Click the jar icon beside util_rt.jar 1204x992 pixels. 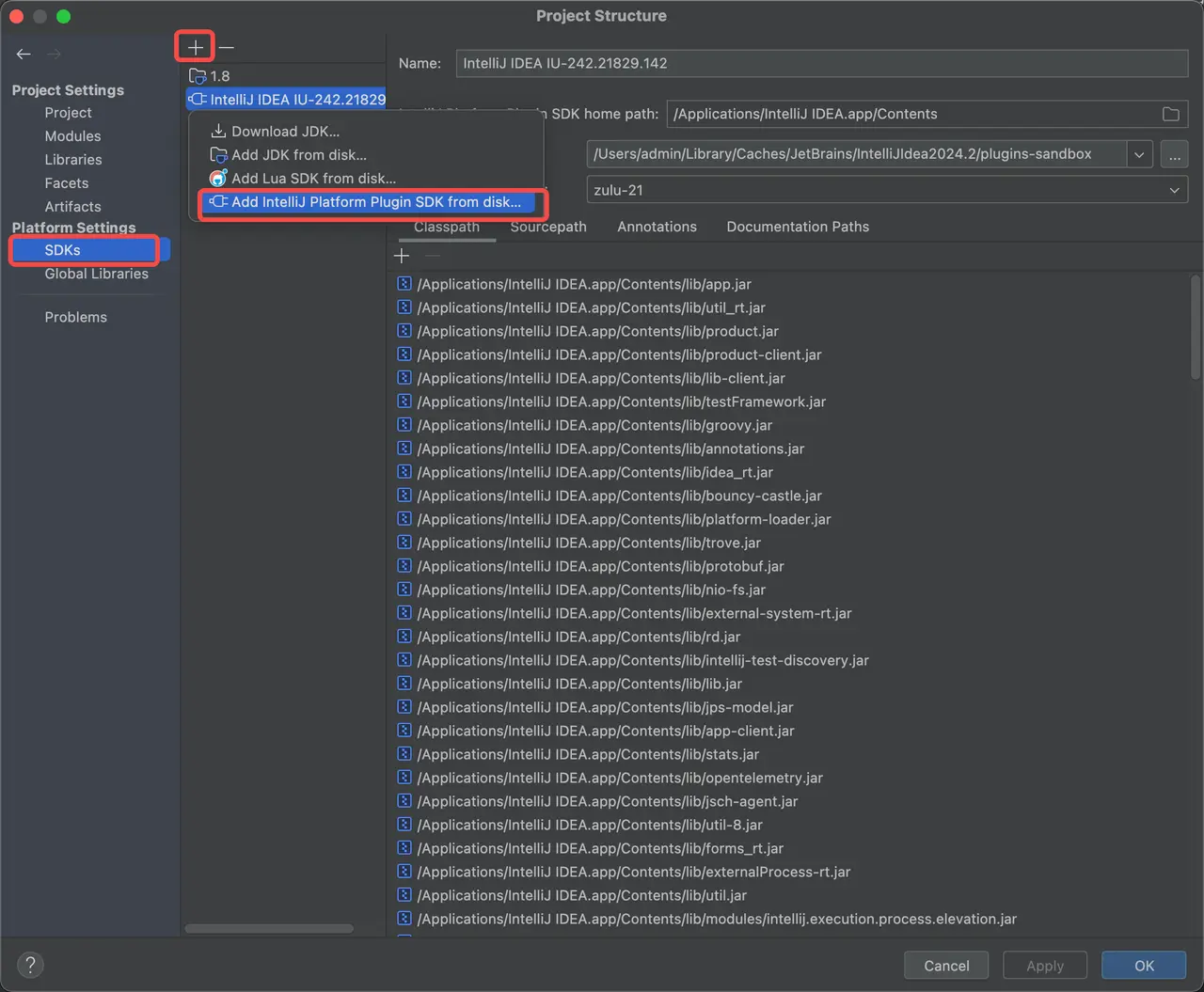[404, 307]
